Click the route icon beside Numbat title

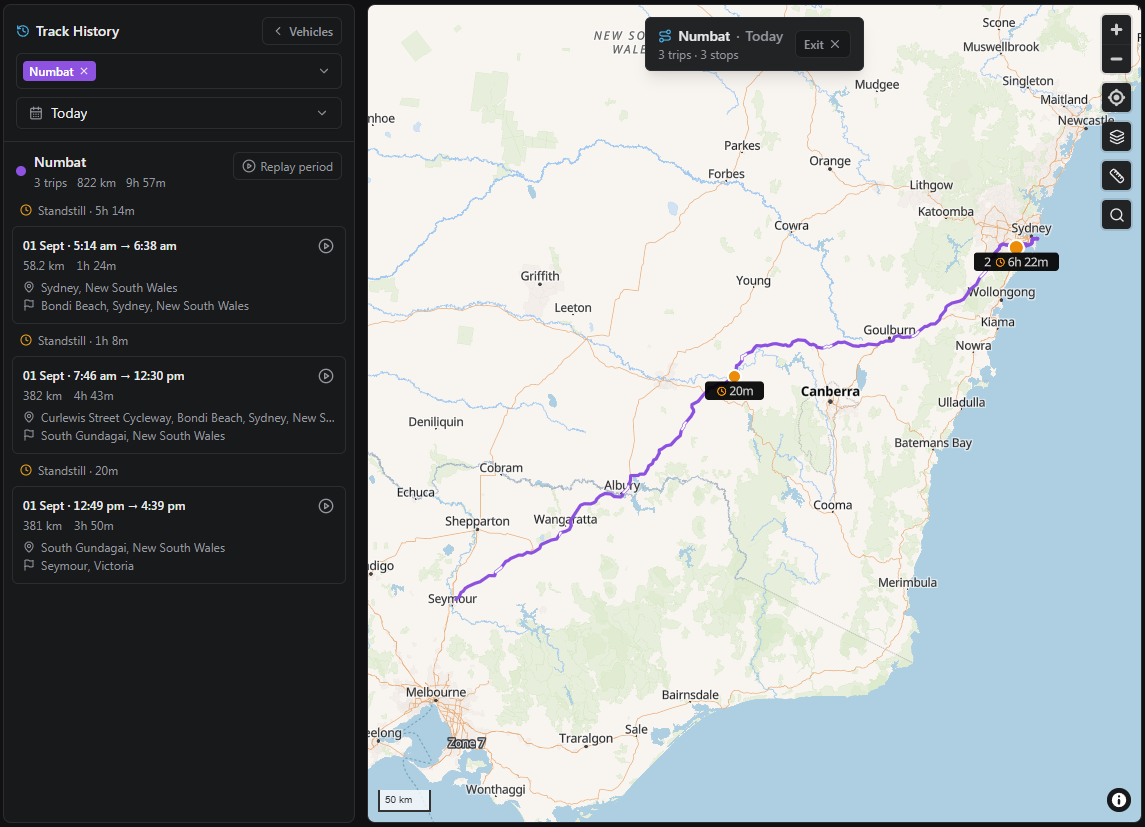[665, 36]
